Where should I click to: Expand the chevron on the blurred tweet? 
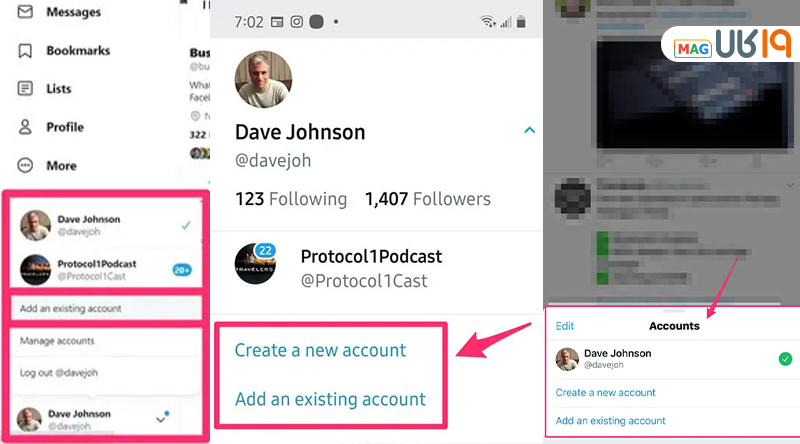click(x=790, y=185)
